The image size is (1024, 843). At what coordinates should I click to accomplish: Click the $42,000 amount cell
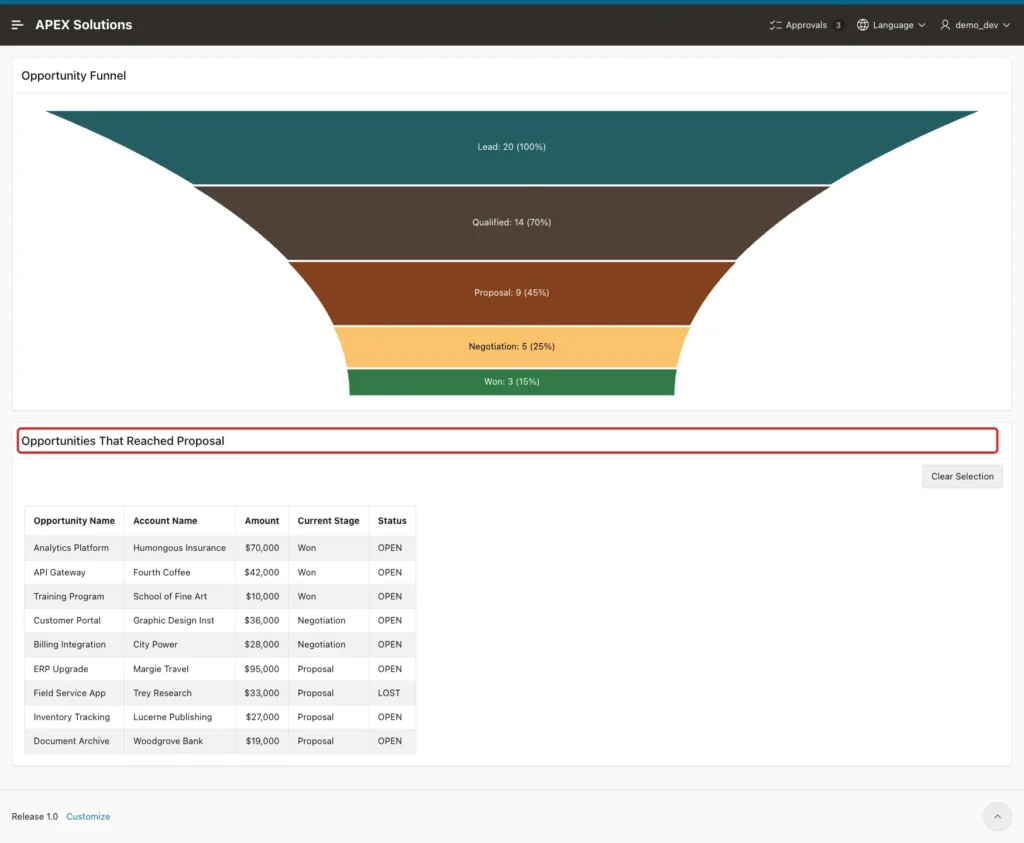[262, 572]
